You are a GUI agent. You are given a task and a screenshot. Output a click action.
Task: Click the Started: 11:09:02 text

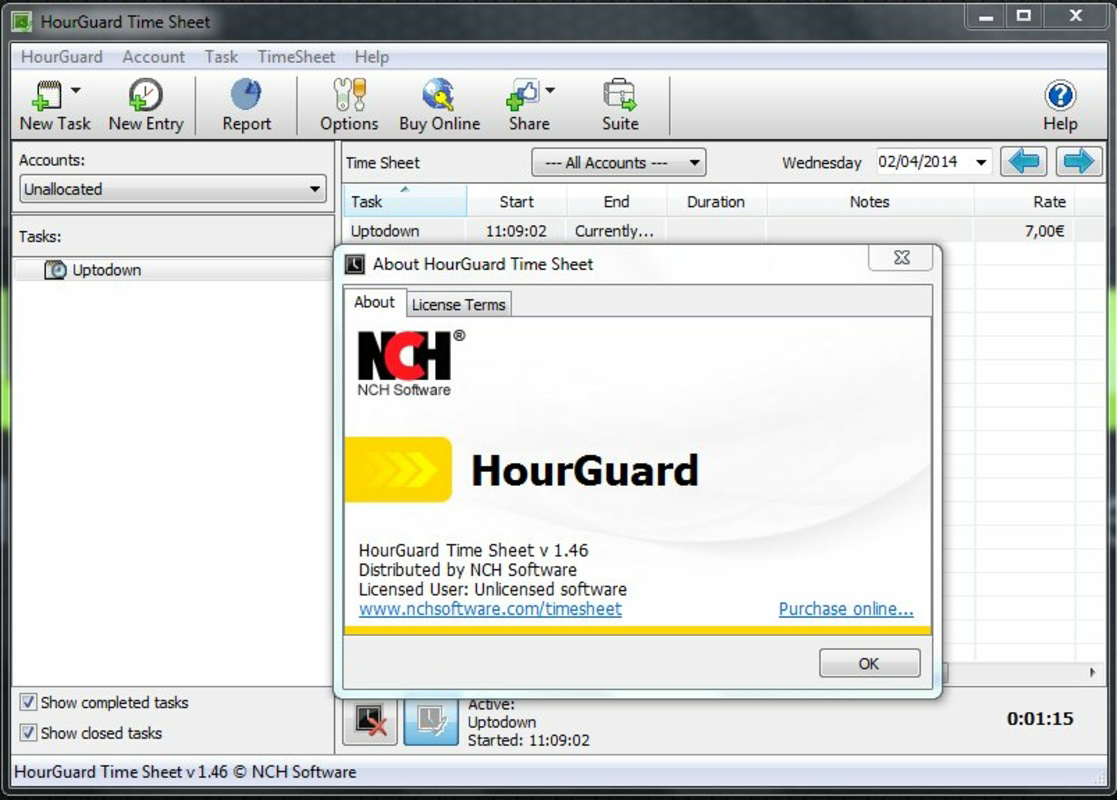click(x=529, y=740)
